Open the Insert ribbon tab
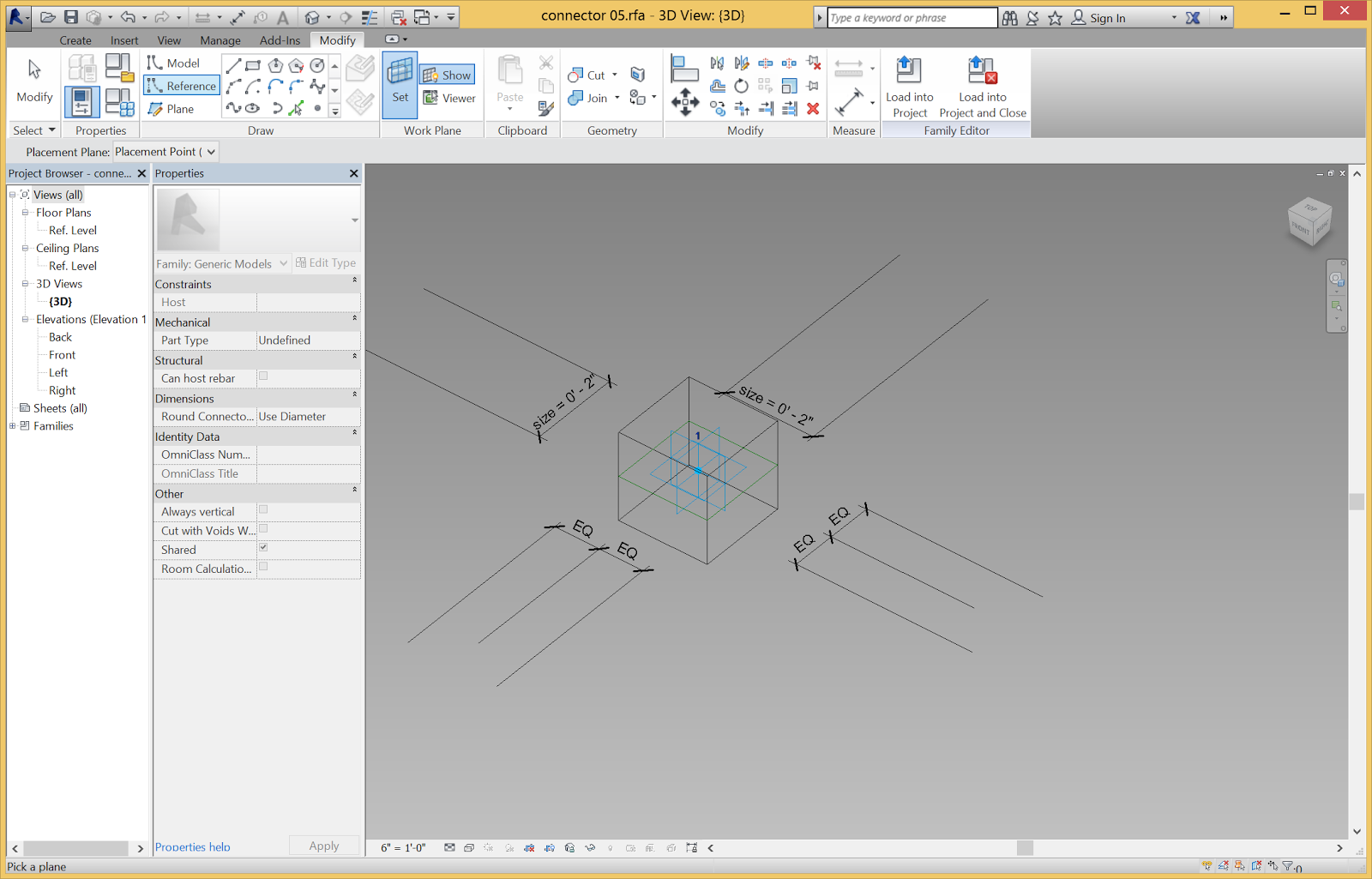This screenshot has width=1372, height=879. point(124,40)
